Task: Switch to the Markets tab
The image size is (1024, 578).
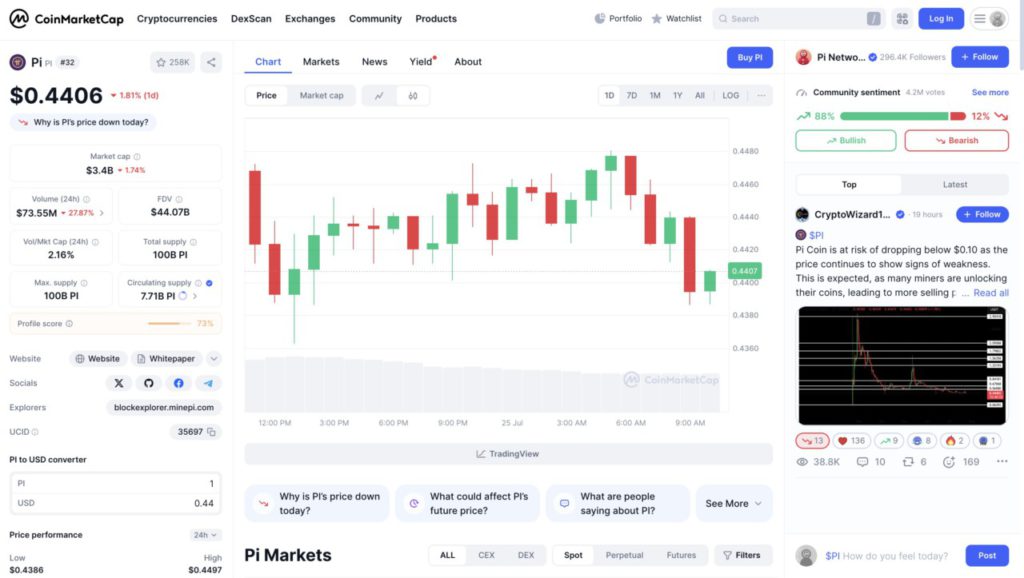Action: coord(321,62)
